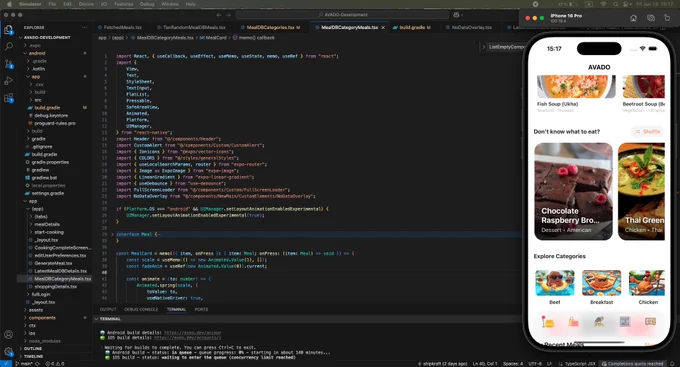Open GenerateMeal.tsx in the explorer

[53, 263]
